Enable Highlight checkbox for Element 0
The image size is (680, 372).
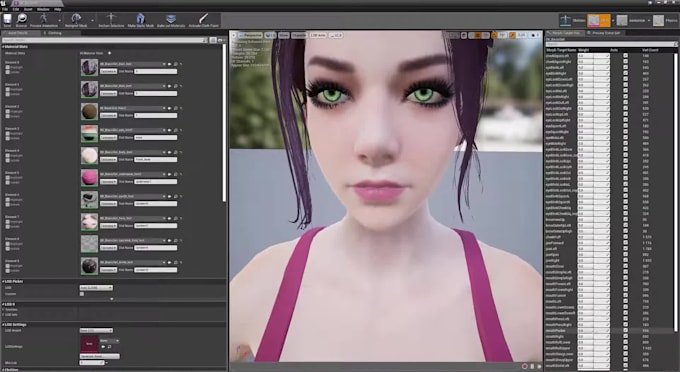click(8, 68)
